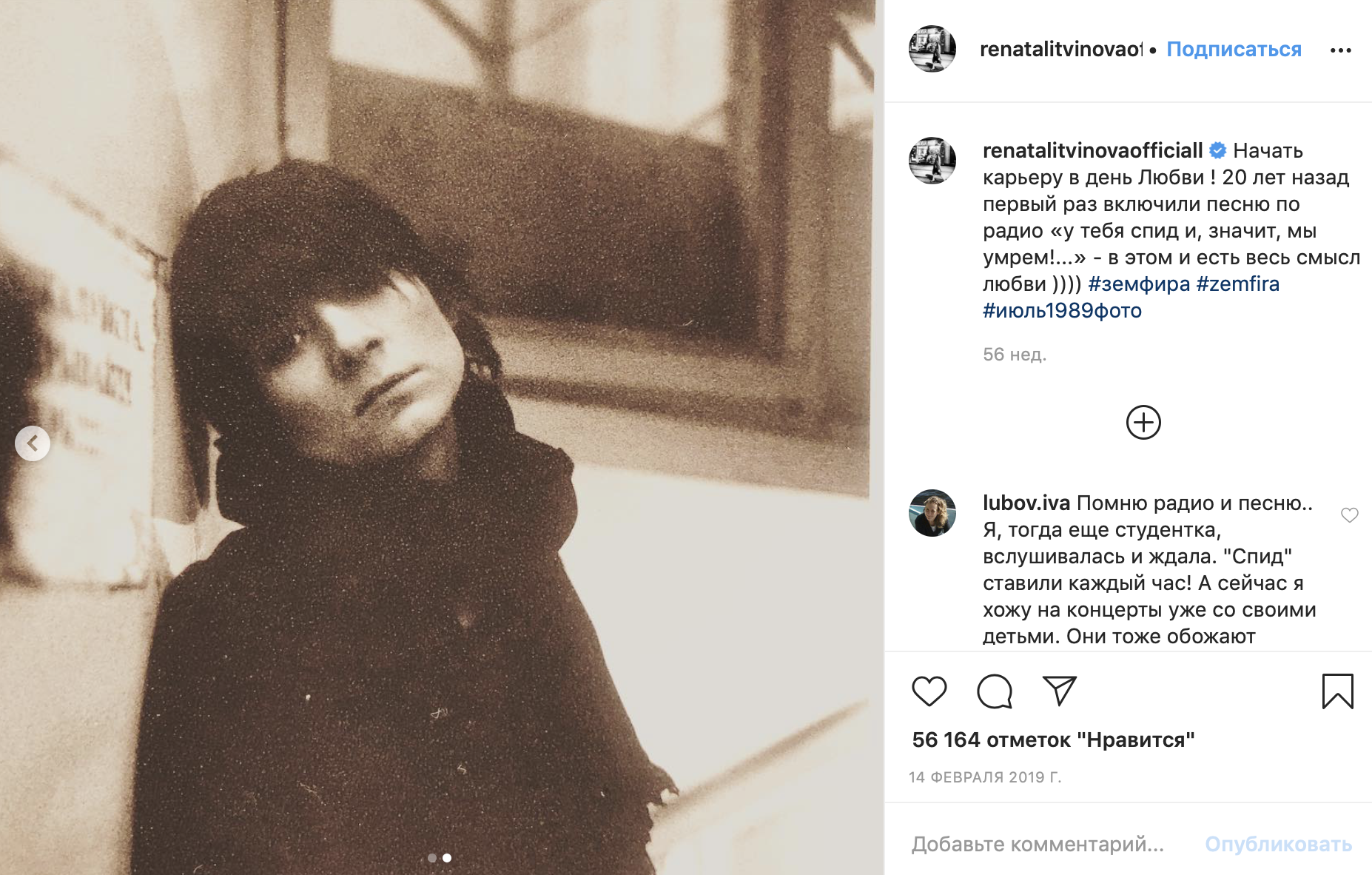Screen dimensions: 1372x875
Task: Share post using paper plane icon
Action: (1059, 691)
